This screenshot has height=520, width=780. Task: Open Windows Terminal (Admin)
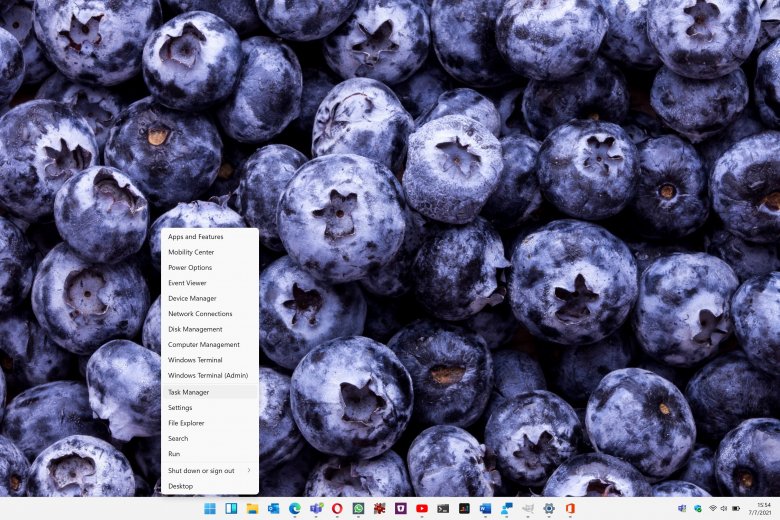(x=209, y=376)
